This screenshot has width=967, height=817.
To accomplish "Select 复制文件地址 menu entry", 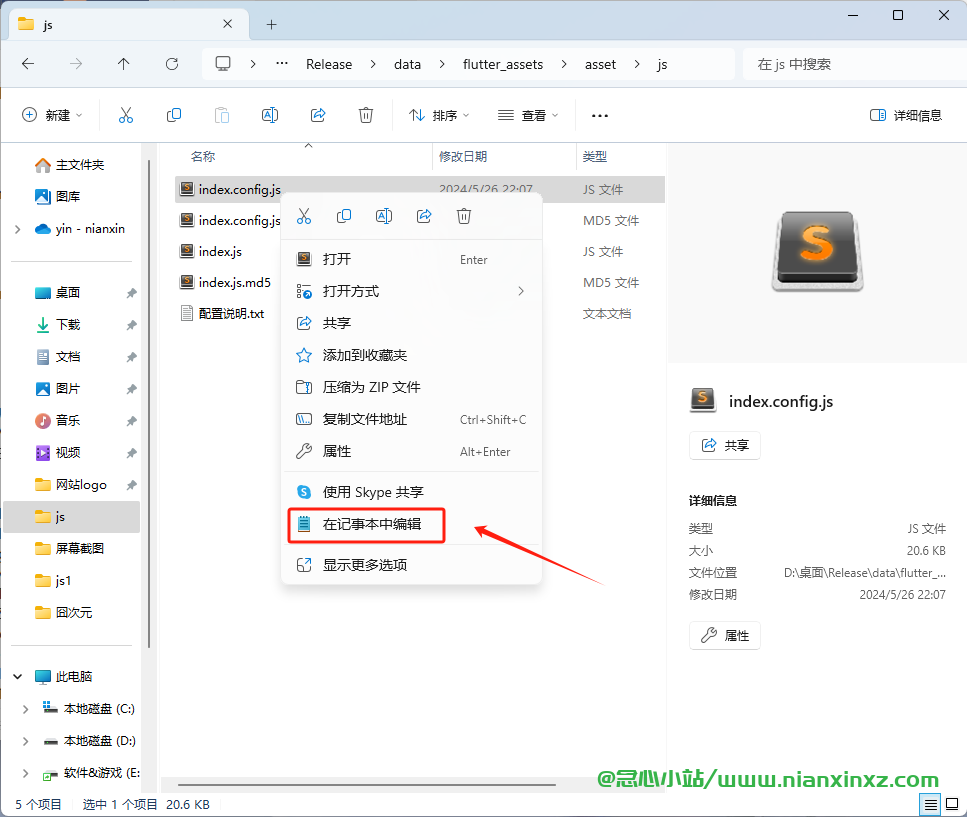I will click(411, 419).
